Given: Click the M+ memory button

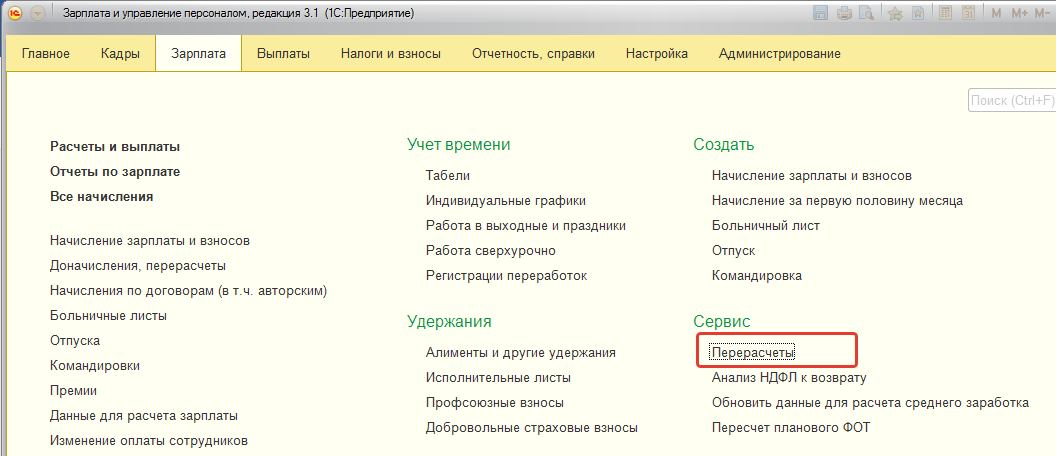Looking at the screenshot, I should point(1019,13).
